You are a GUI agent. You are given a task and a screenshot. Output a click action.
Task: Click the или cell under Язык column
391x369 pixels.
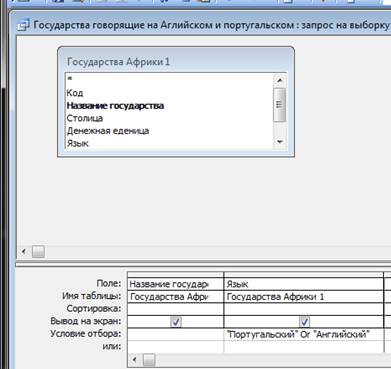pyautogui.click(x=304, y=346)
